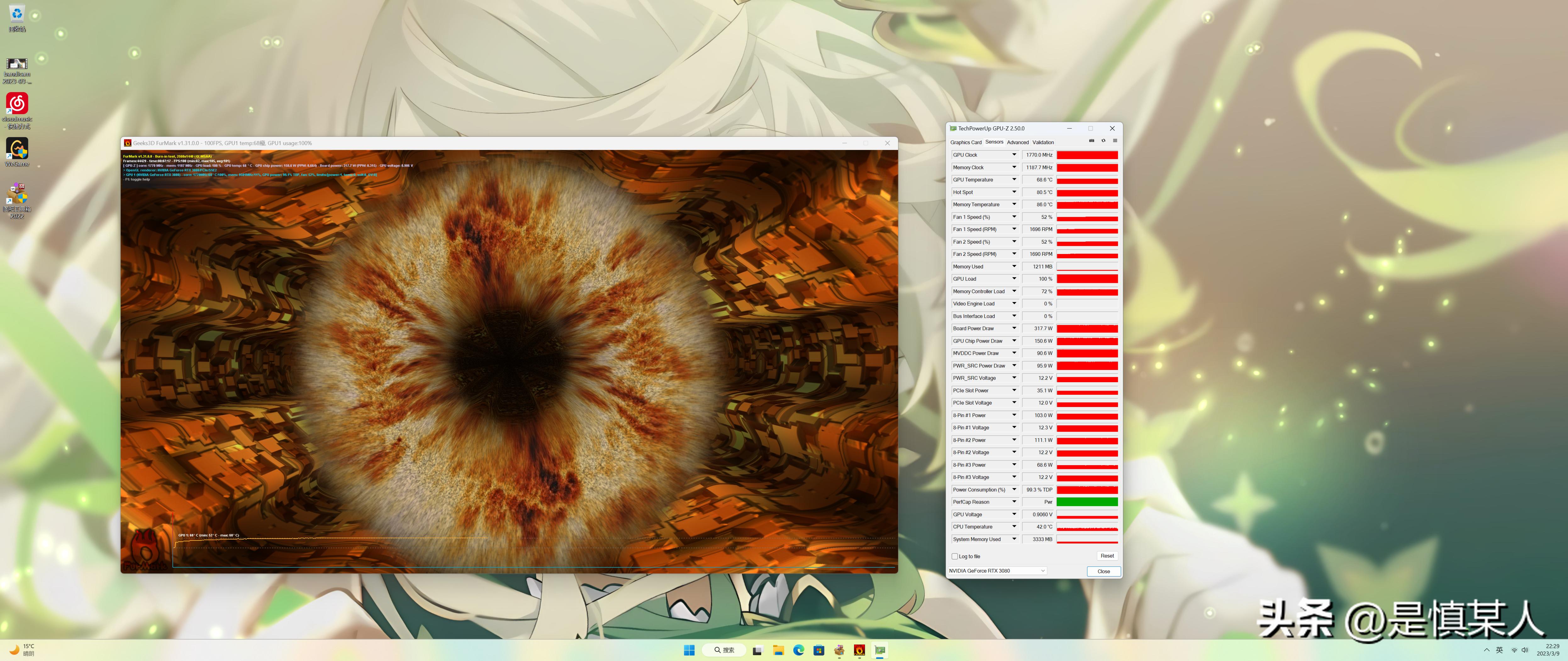
Task: Open the Validation tab
Action: point(1043,142)
